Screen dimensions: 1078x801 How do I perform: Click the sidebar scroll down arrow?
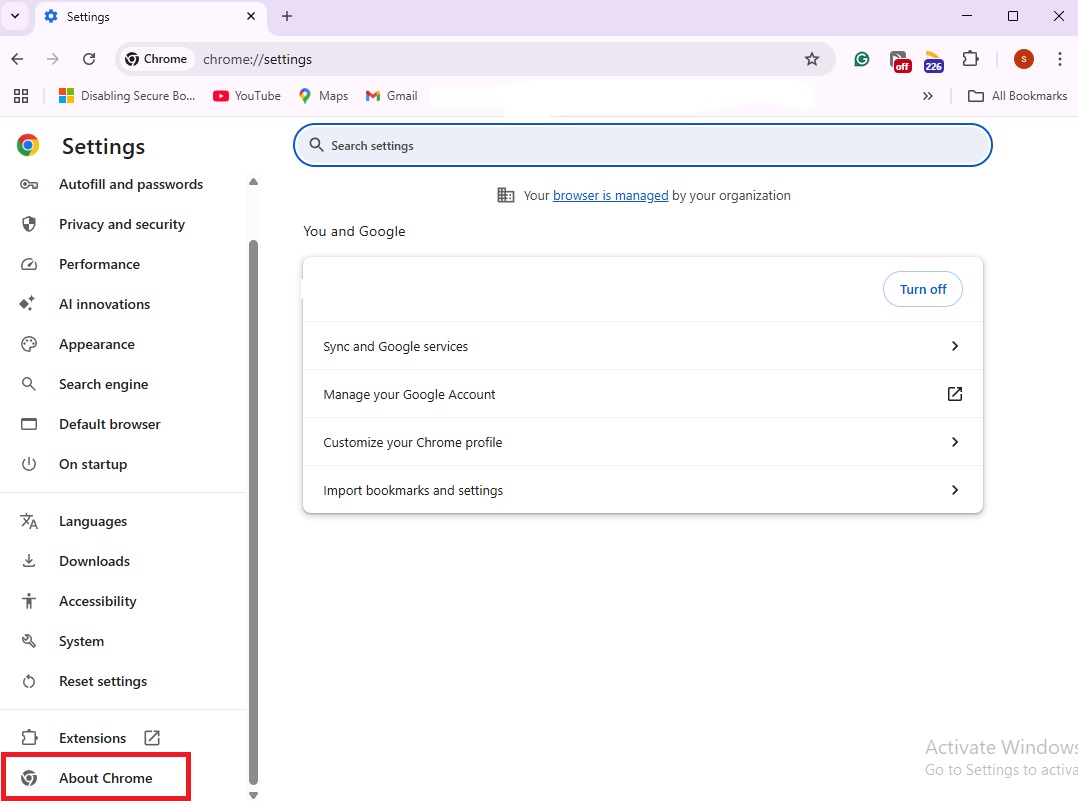click(x=253, y=795)
